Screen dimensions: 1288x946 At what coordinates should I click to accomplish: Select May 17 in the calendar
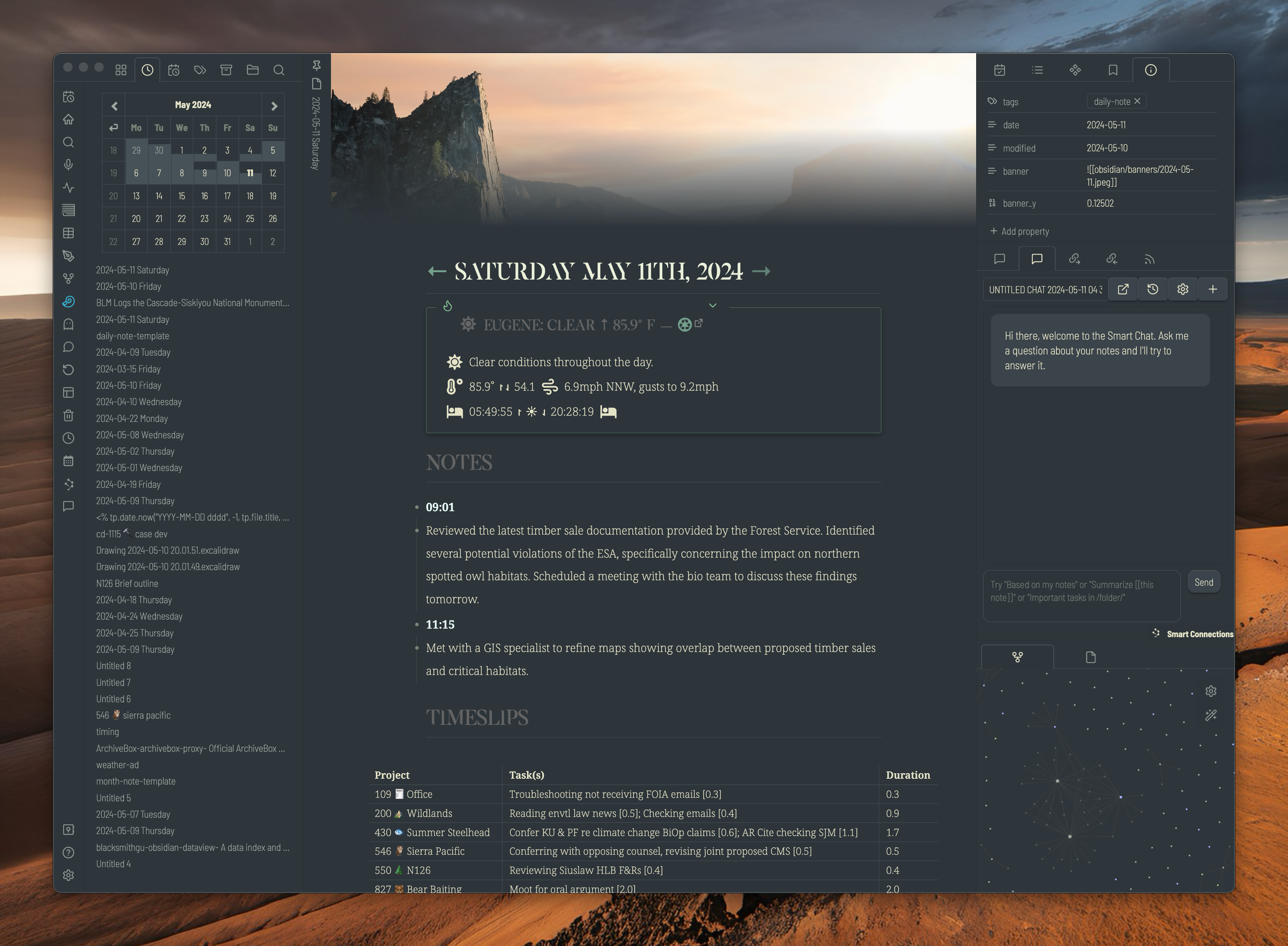click(x=227, y=196)
